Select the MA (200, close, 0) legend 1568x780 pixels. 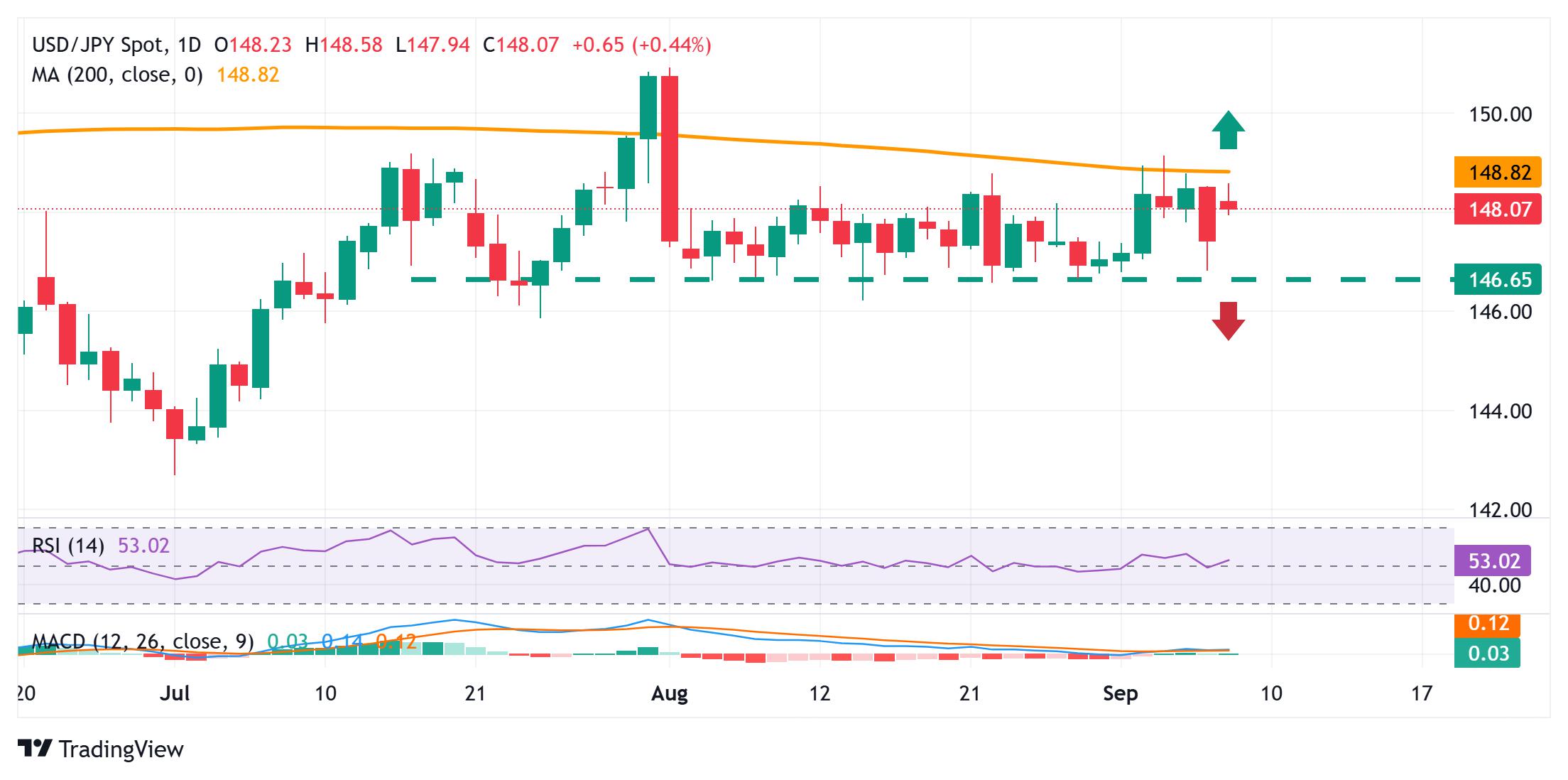click(x=117, y=75)
